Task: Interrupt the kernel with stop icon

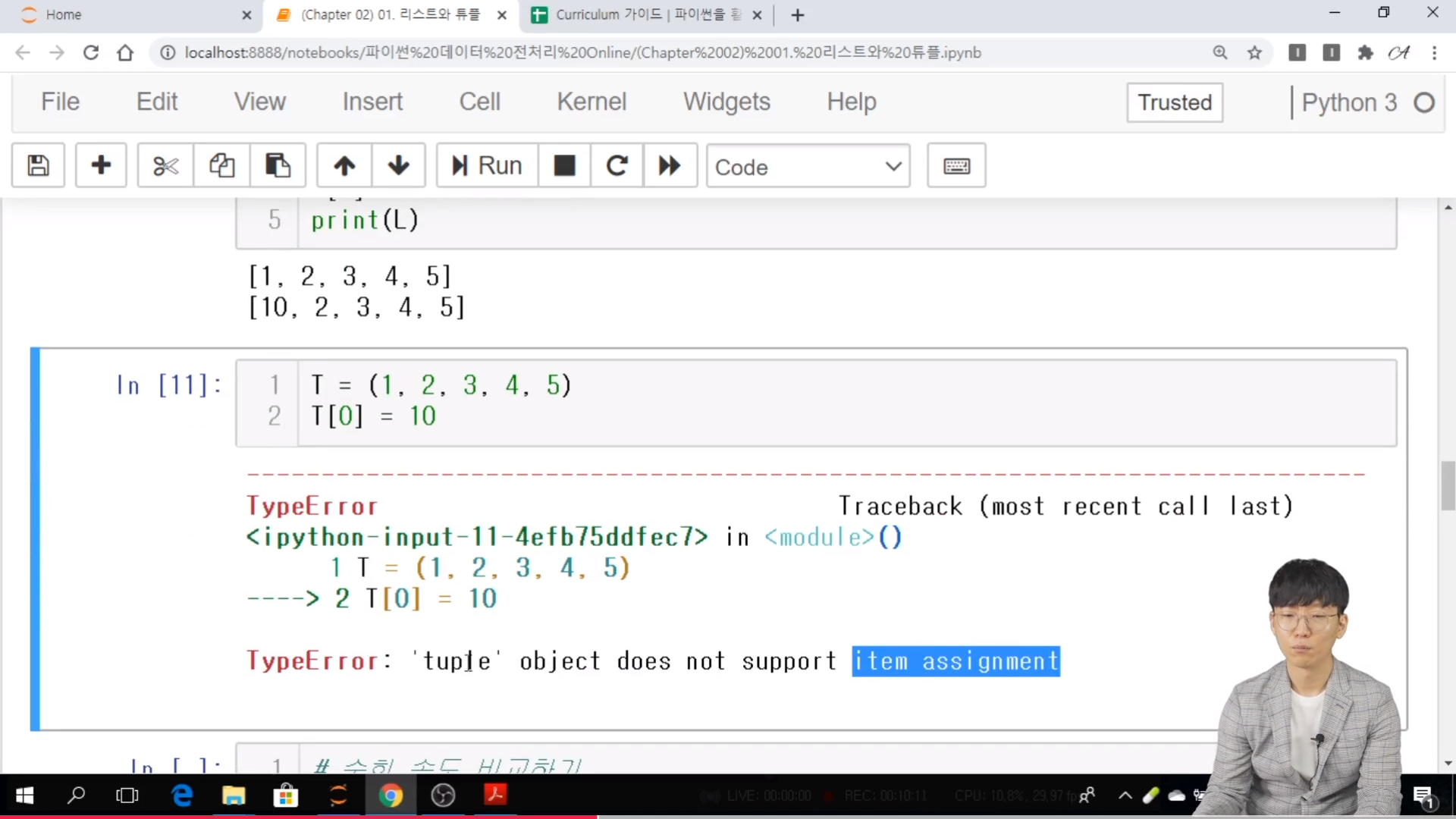Action: (x=564, y=165)
